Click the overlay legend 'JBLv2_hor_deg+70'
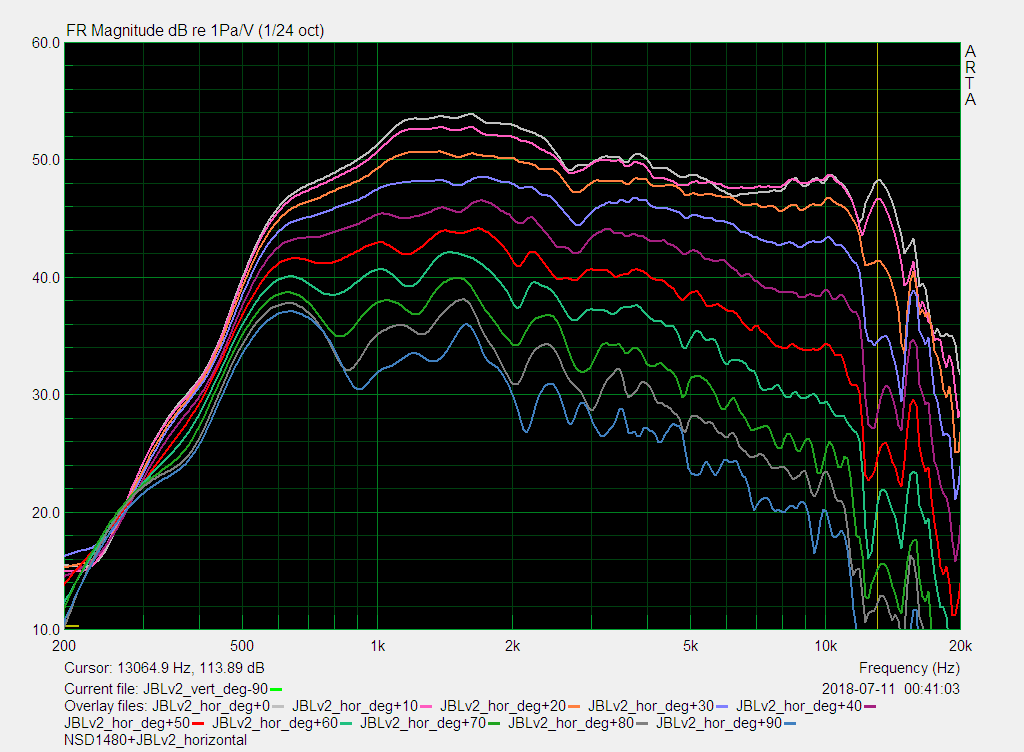 423,723
